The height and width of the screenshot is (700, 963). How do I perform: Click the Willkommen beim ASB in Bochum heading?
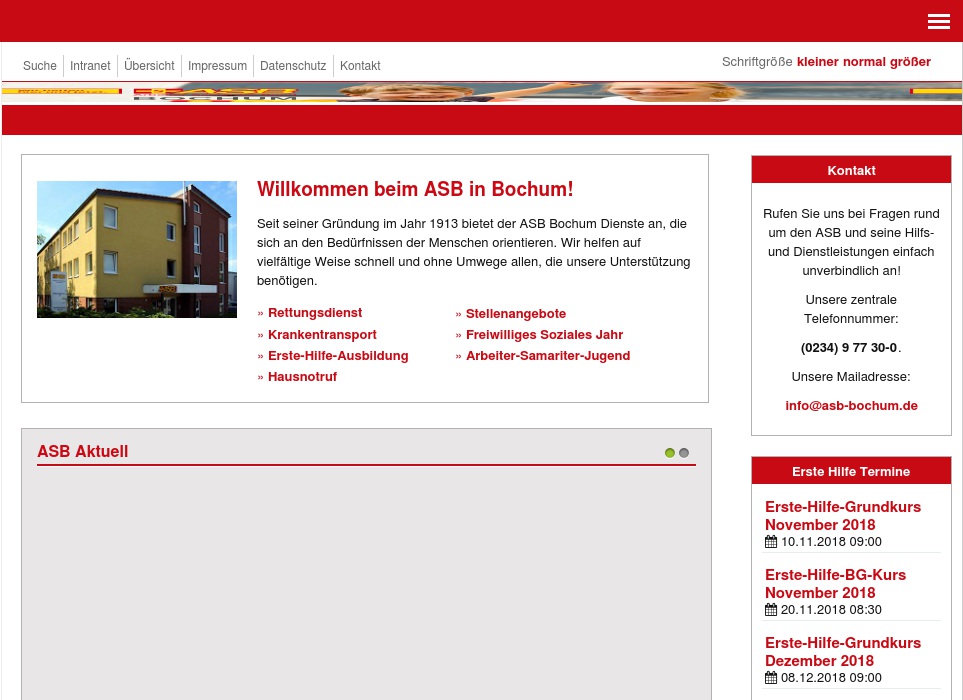point(415,189)
